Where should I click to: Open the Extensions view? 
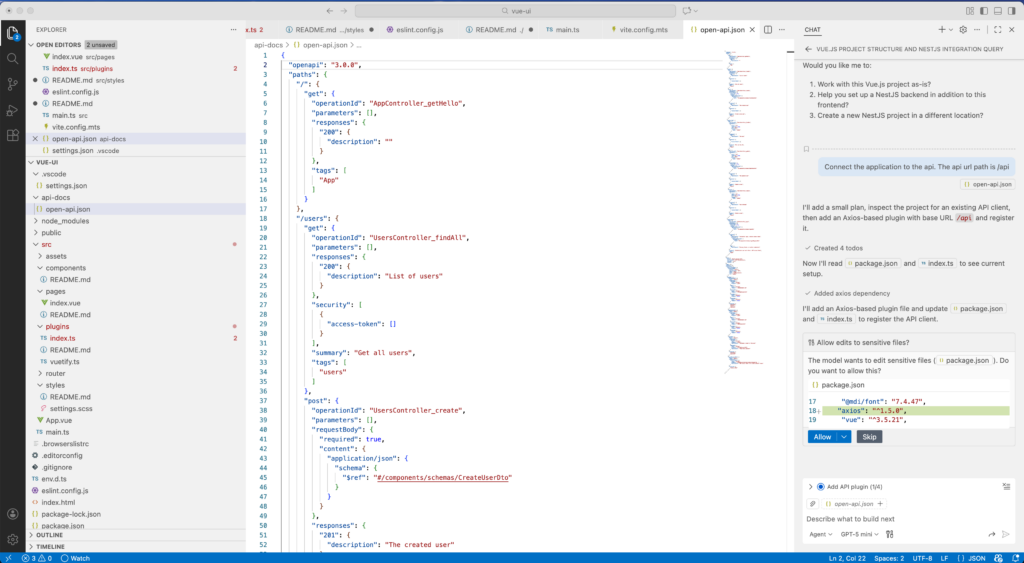click(x=12, y=135)
